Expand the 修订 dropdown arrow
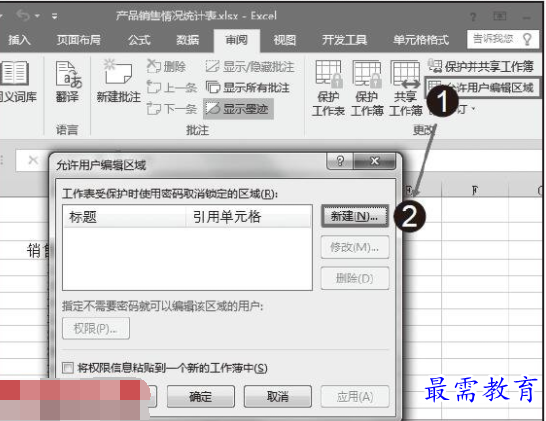Viewport: 546px width, 421px height. pos(473,109)
